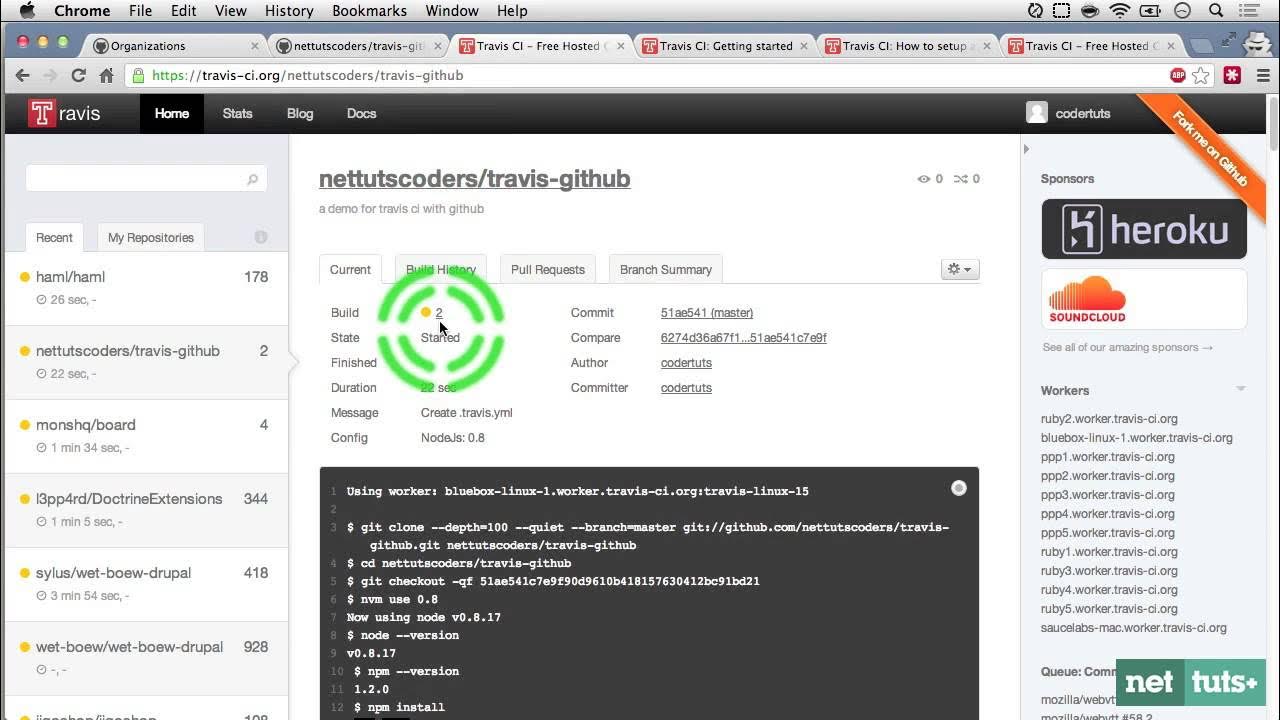Switch to the Build History tab
The height and width of the screenshot is (720, 1280).
click(x=441, y=269)
